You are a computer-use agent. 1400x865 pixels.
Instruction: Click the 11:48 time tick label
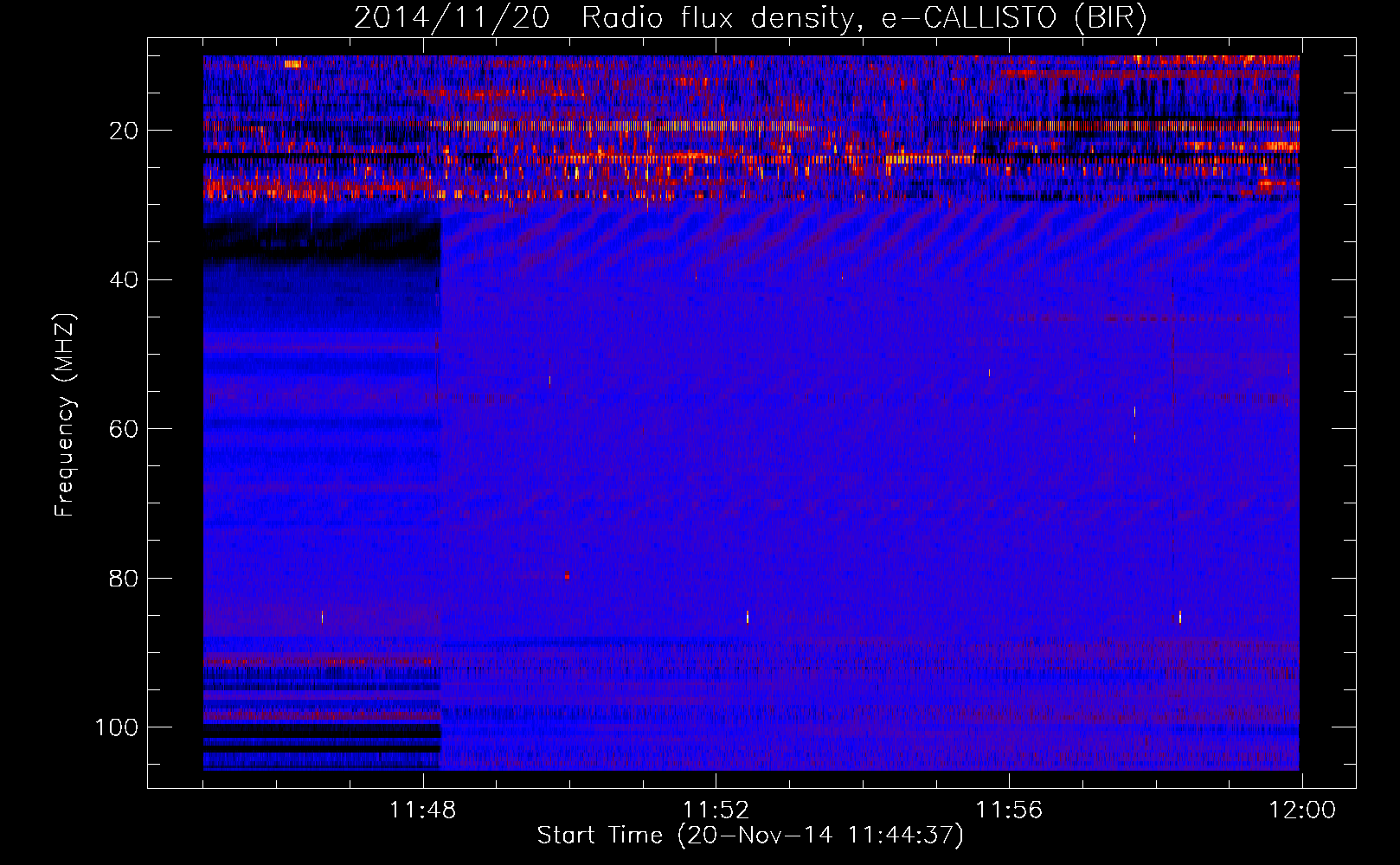tap(422, 811)
